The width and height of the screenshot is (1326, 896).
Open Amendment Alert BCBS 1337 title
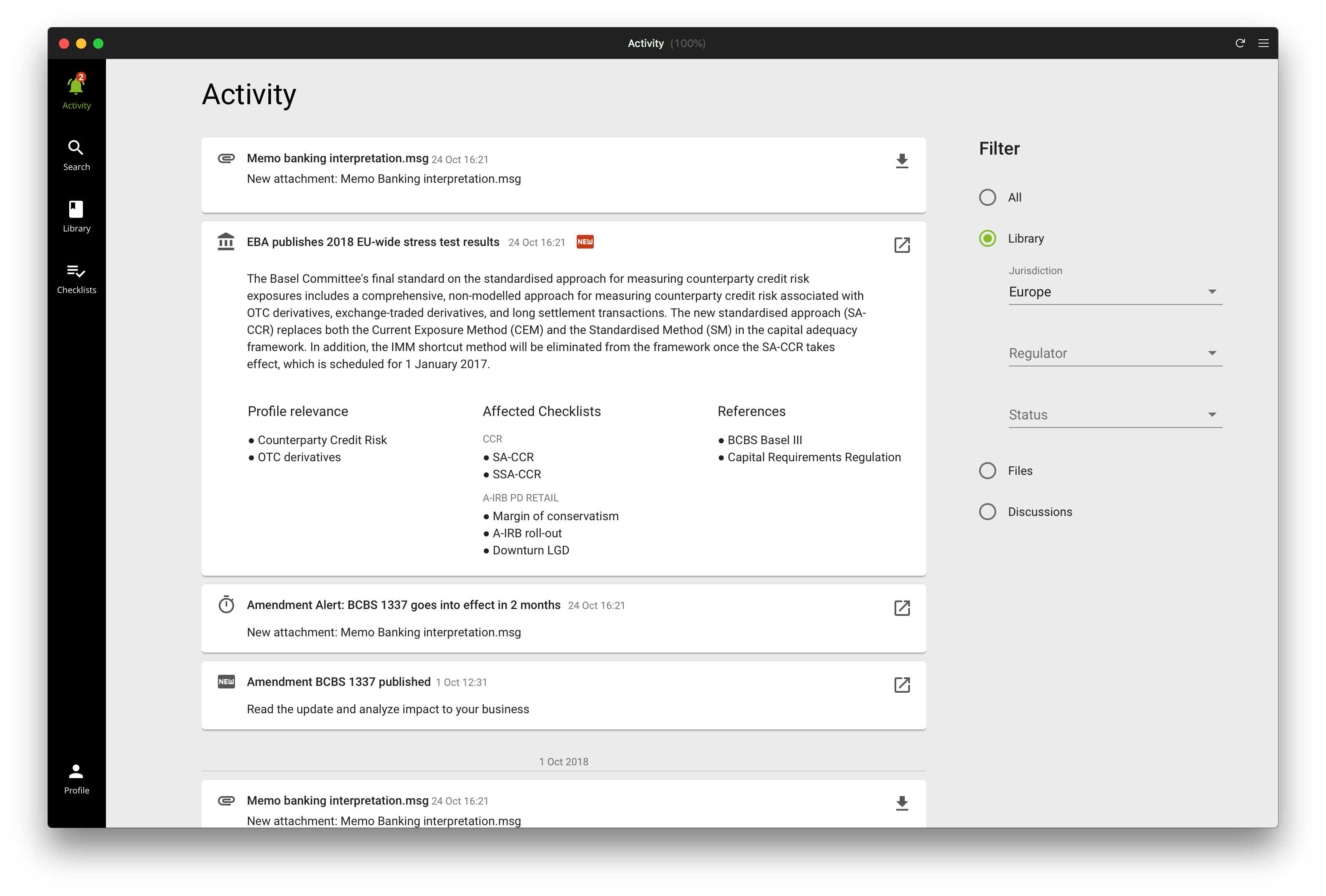pos(403,605)
